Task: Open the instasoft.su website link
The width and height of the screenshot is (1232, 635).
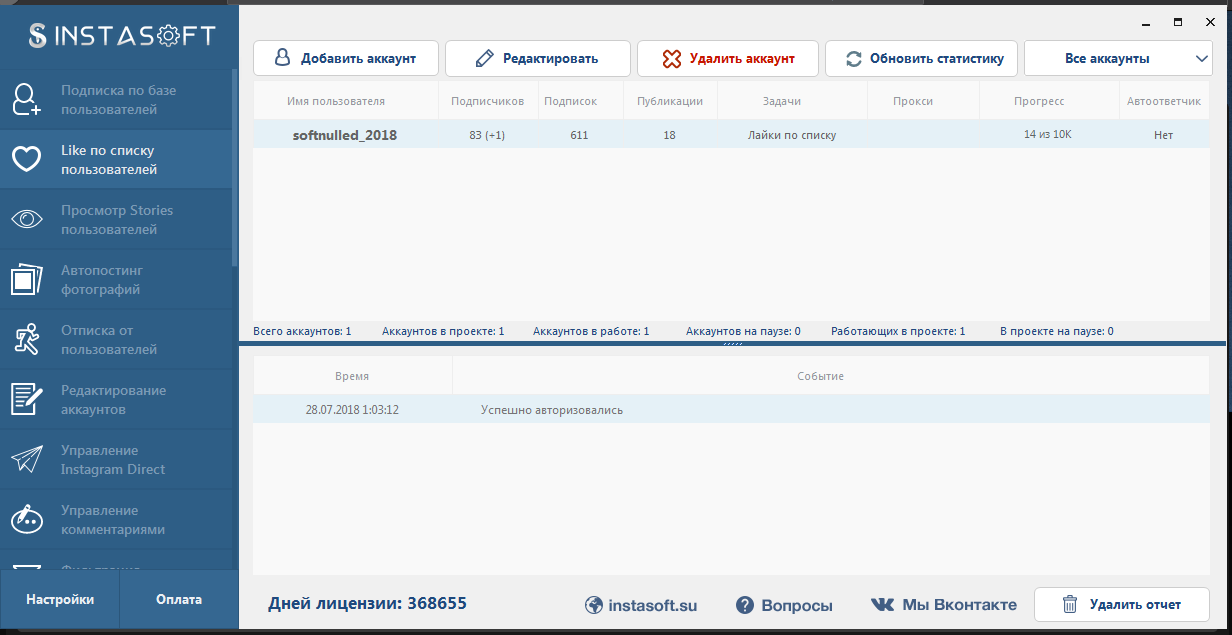Action: pos(641,604)
